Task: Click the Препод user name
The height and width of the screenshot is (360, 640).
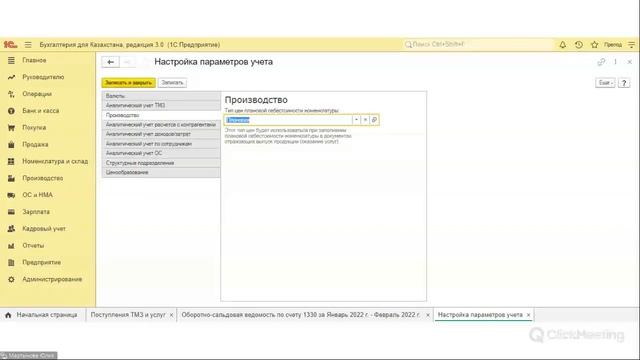Action: point(613,44)
